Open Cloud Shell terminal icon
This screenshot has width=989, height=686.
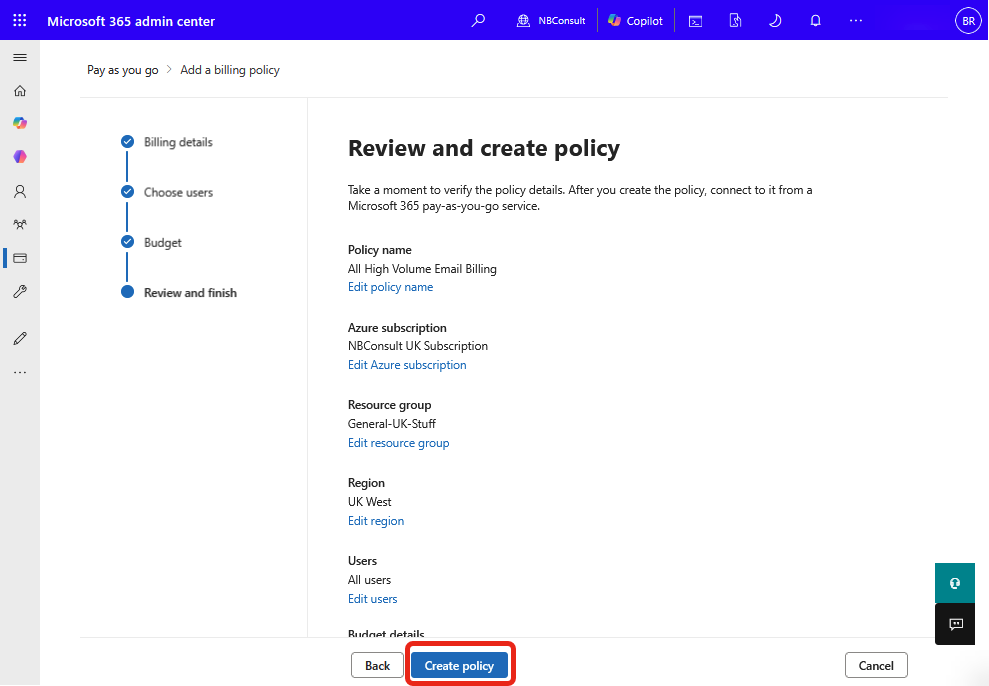coord(695,21)
